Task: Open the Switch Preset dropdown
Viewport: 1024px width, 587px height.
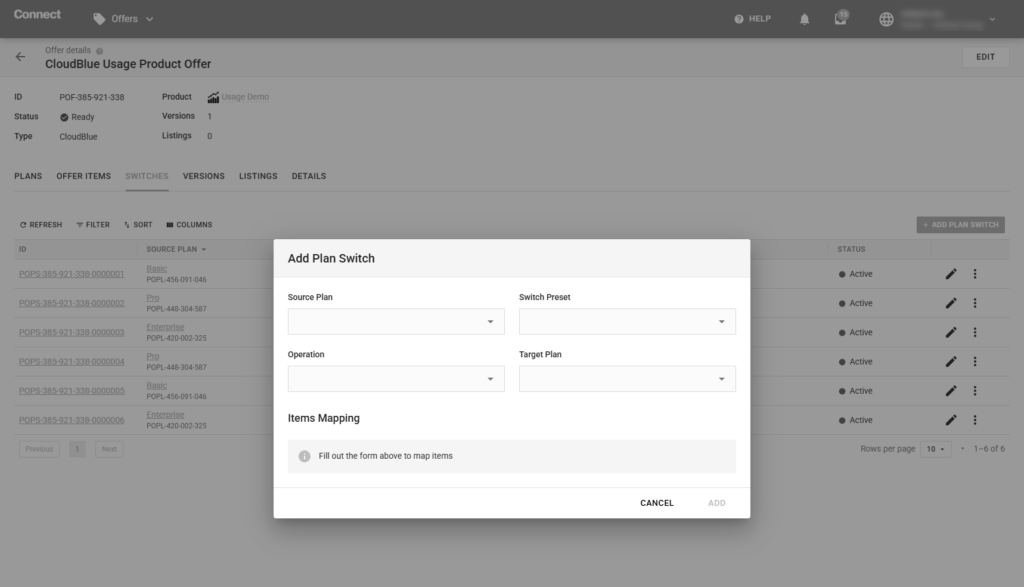Action: (x=627, y=321)
